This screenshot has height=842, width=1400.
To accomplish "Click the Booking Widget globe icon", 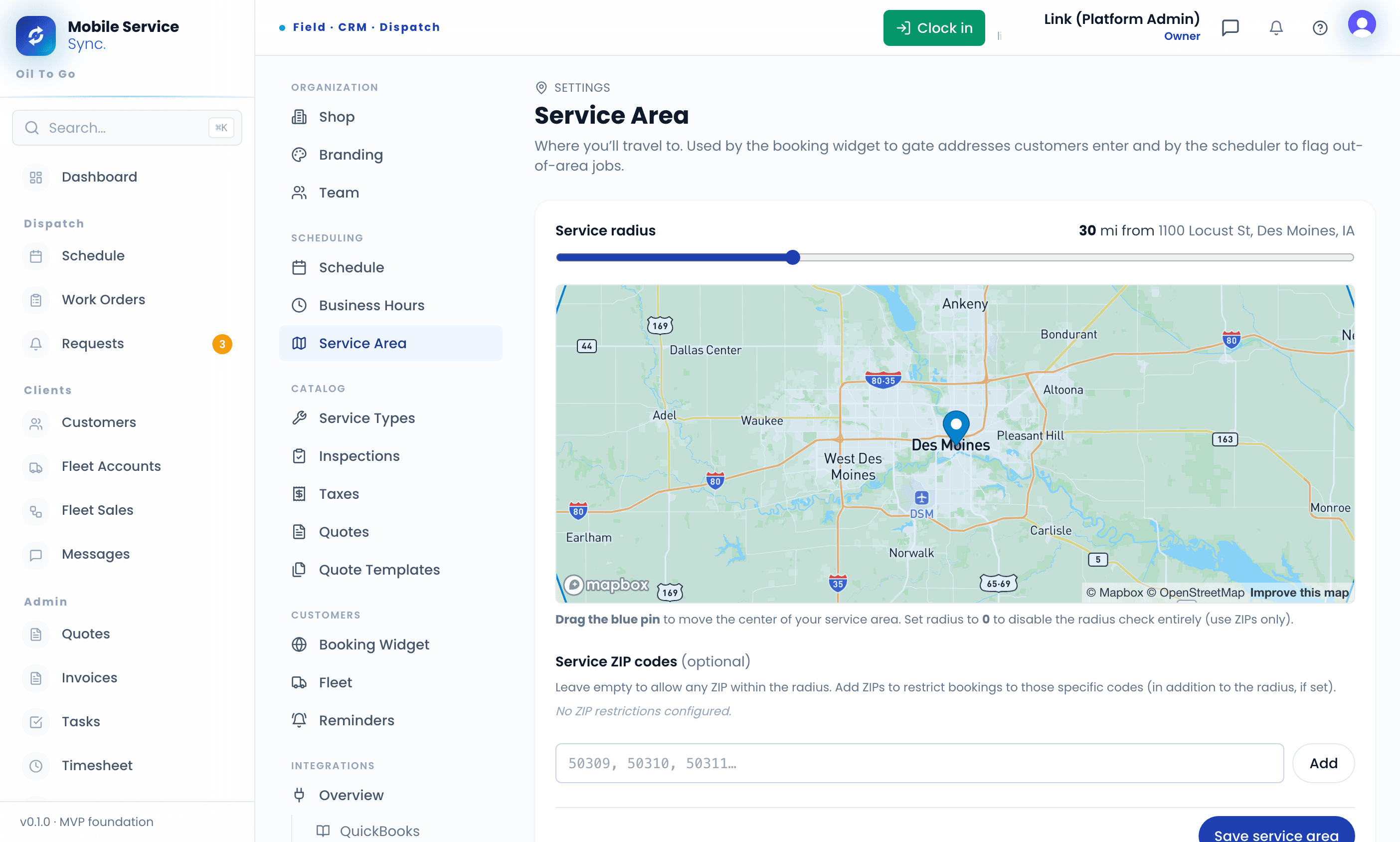I will 299,644.
